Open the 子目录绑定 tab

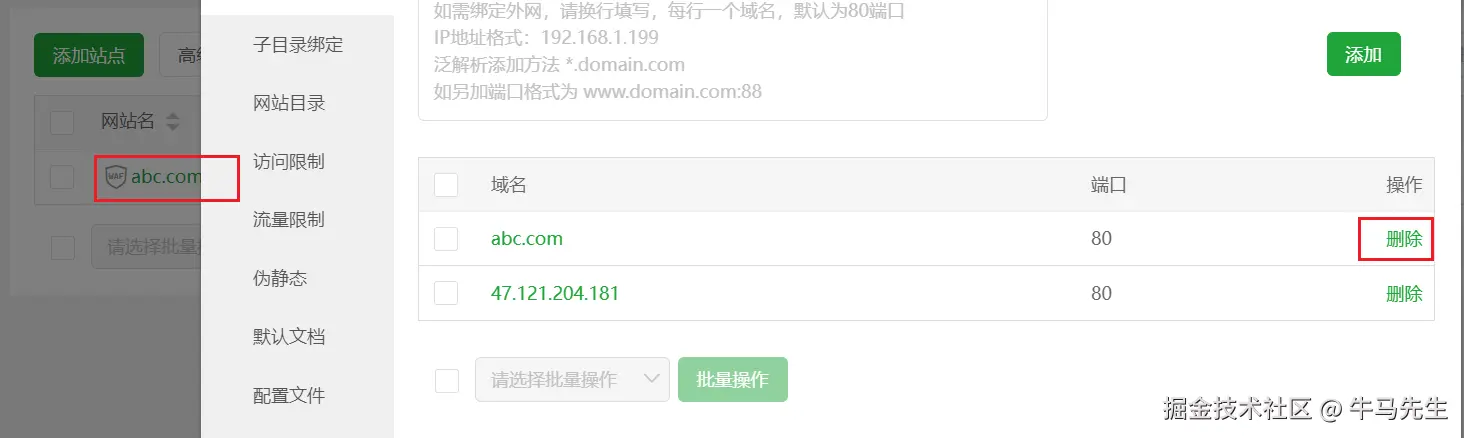click(x=298, y=45)
